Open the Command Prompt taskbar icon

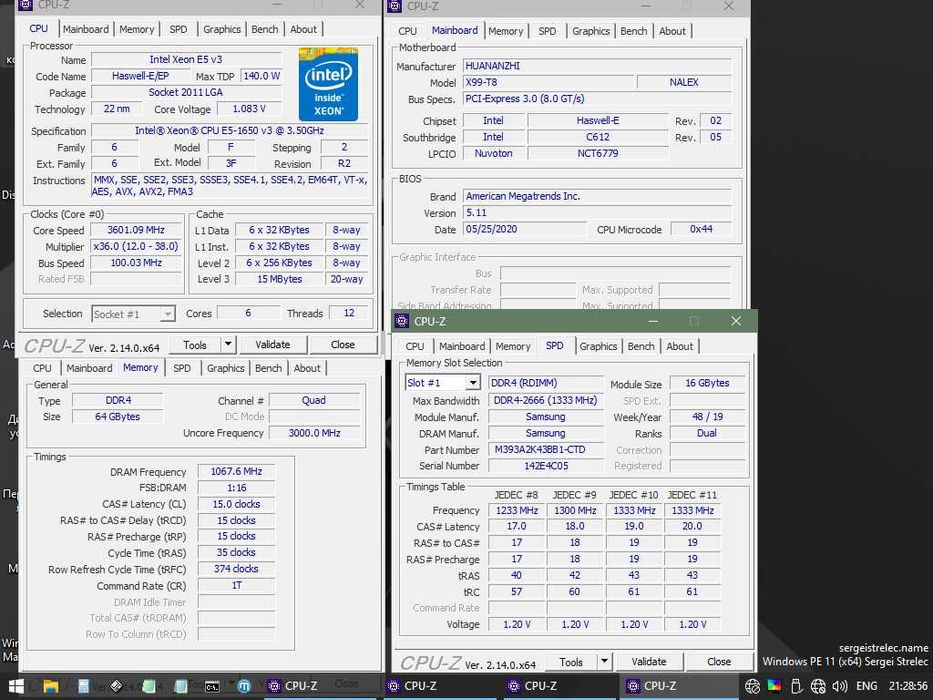click(x=212, y=686)
